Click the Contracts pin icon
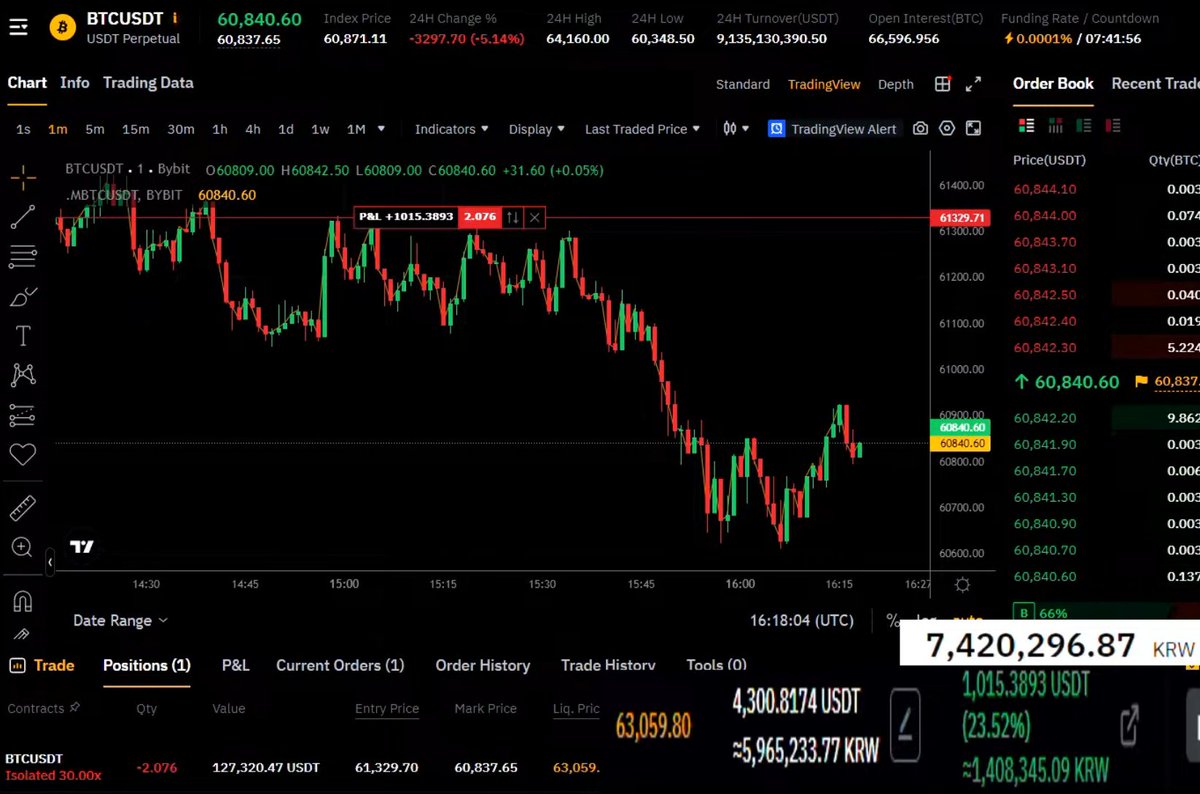Image resolution: width=1200 pixels, height=794 pixels. coord(73,708)
